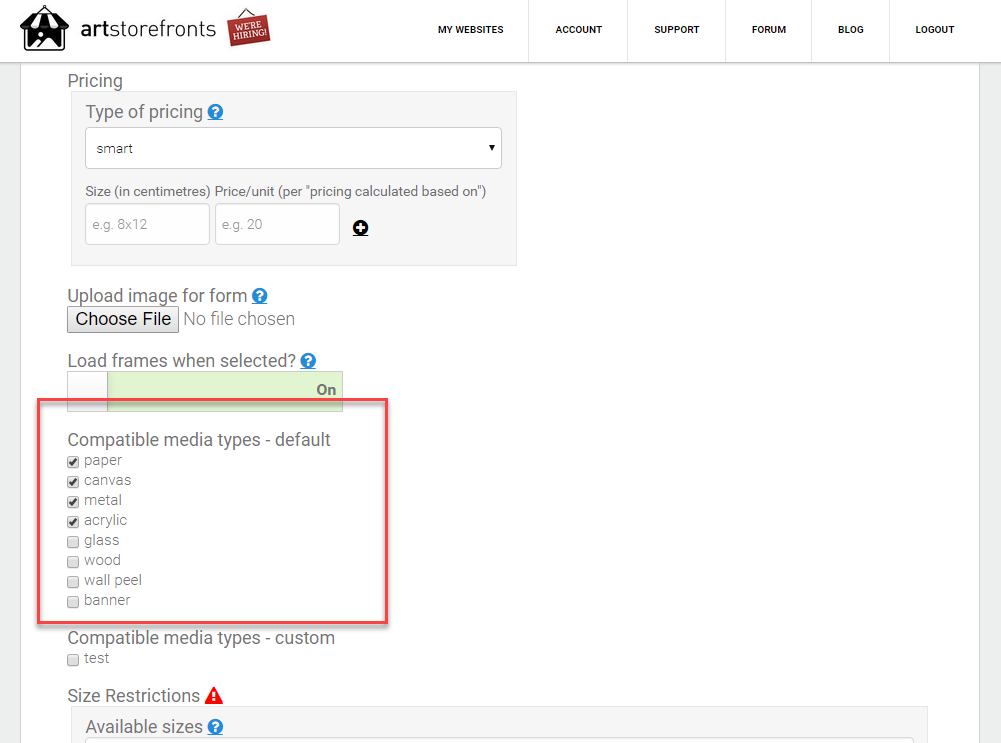This screenshot has height=743, width=1001.
Task: Open help icon next to Available sizes
Action: click(216, 727)
